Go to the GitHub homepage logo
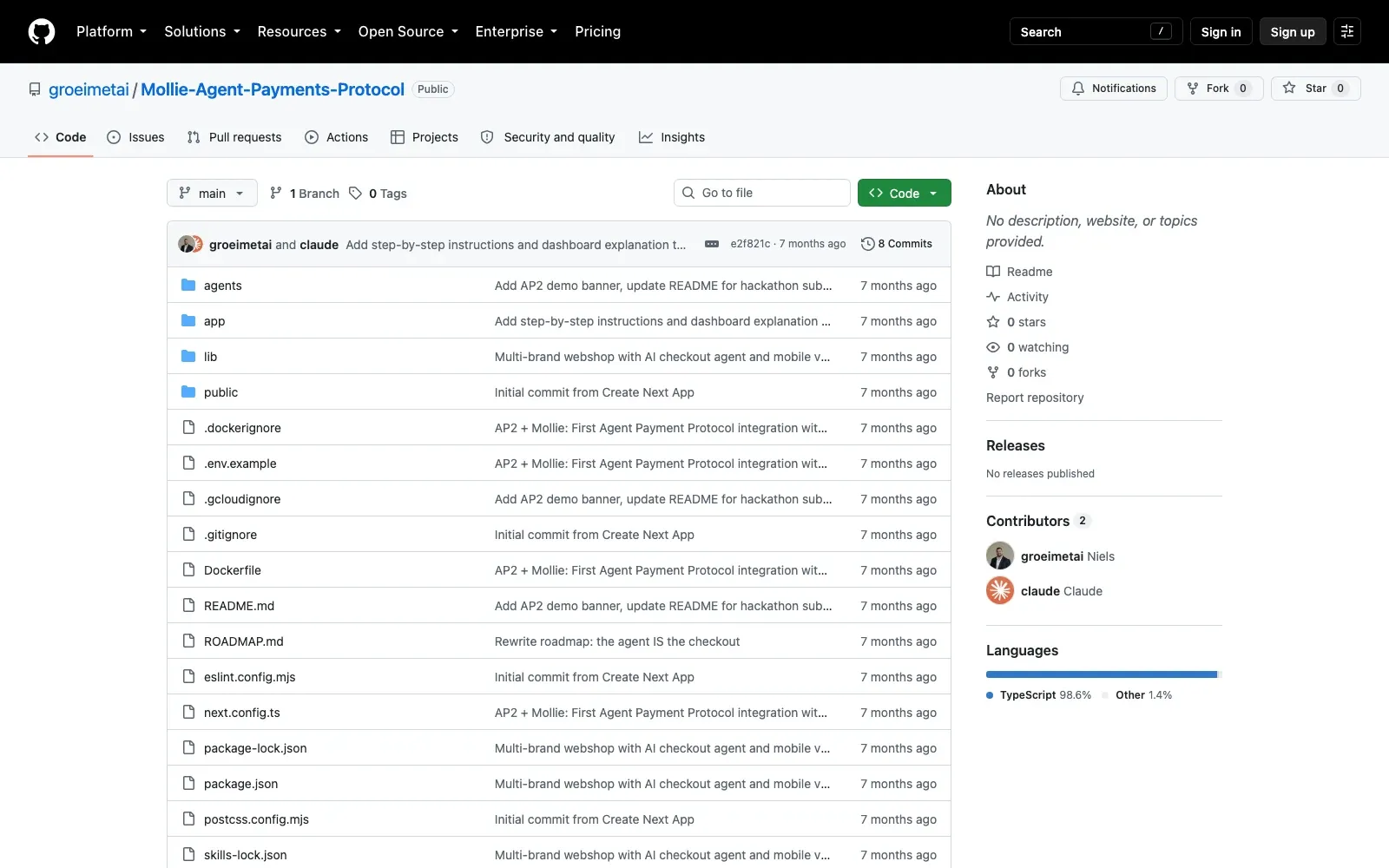This screenshot has width=1389, height=868. 42,31
